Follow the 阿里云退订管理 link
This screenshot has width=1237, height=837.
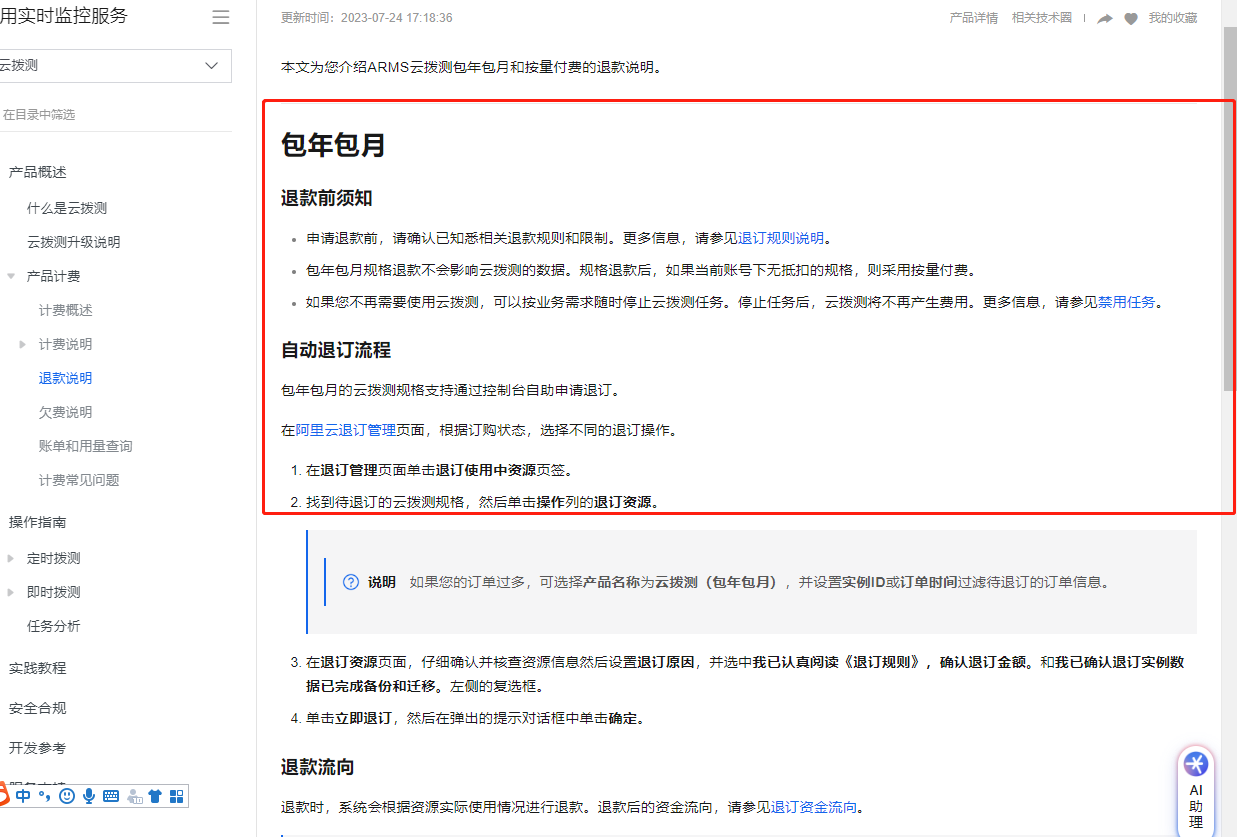(346, 430)
